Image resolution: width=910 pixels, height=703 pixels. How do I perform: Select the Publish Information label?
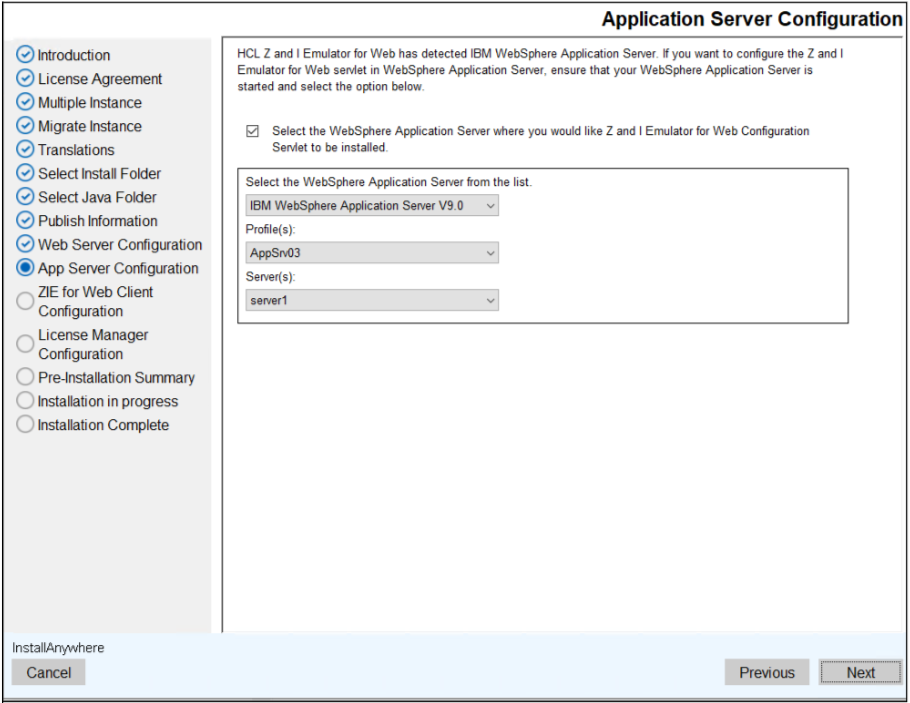tap(98, 221)
